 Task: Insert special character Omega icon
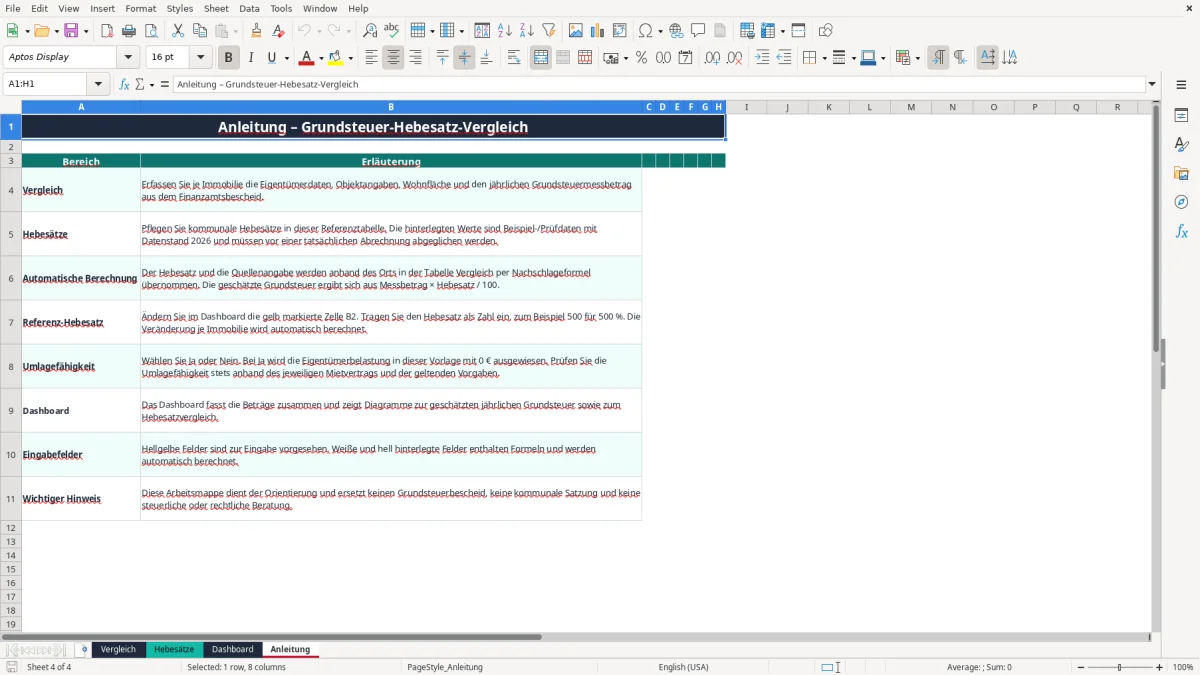646,31
